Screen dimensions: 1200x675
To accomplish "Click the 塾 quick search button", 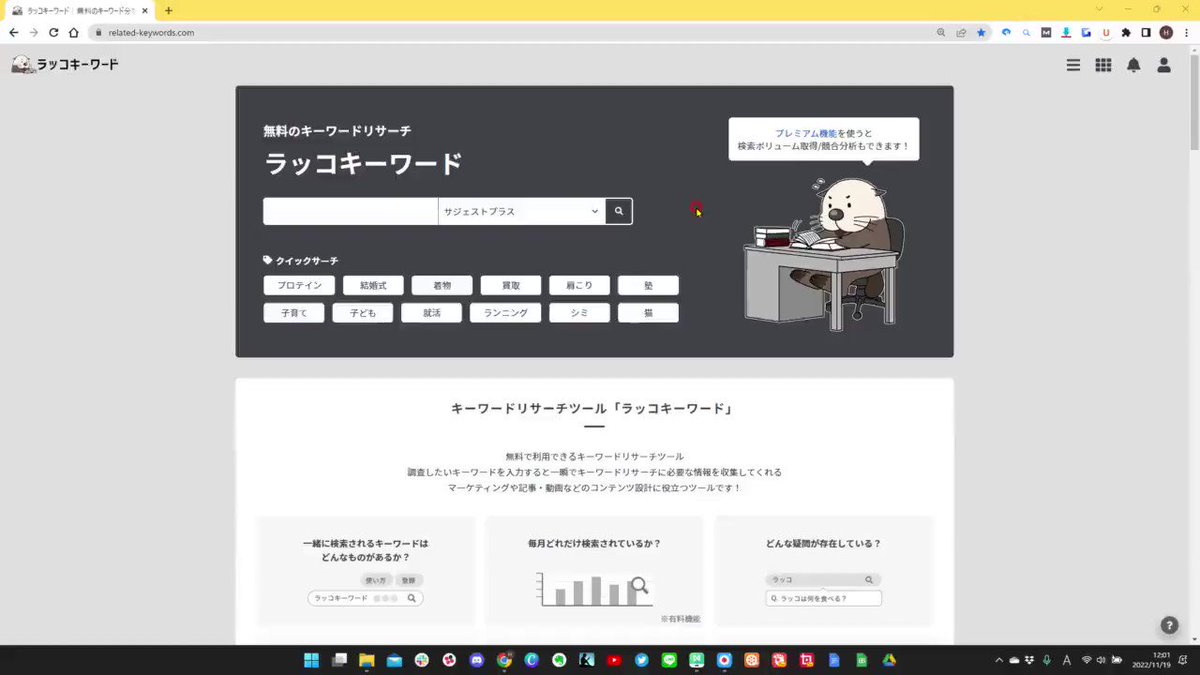I will [648, 285].
